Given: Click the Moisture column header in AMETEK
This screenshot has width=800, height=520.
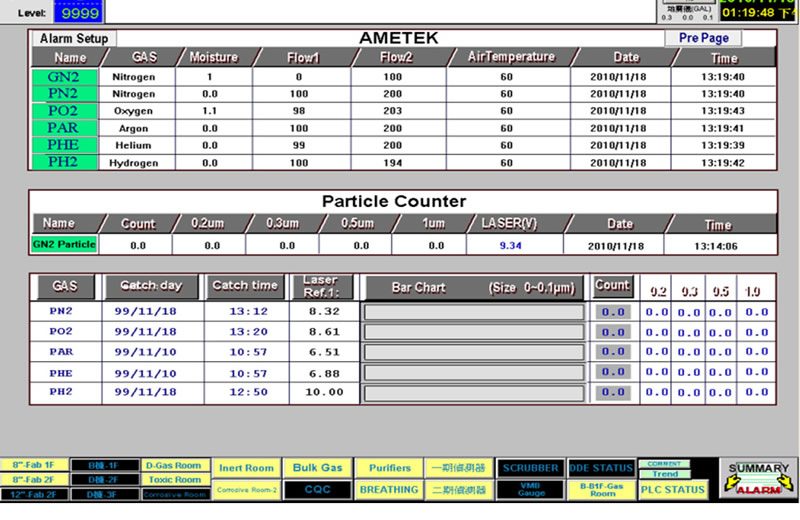Looking at the screenshot, I should point(214,57).
